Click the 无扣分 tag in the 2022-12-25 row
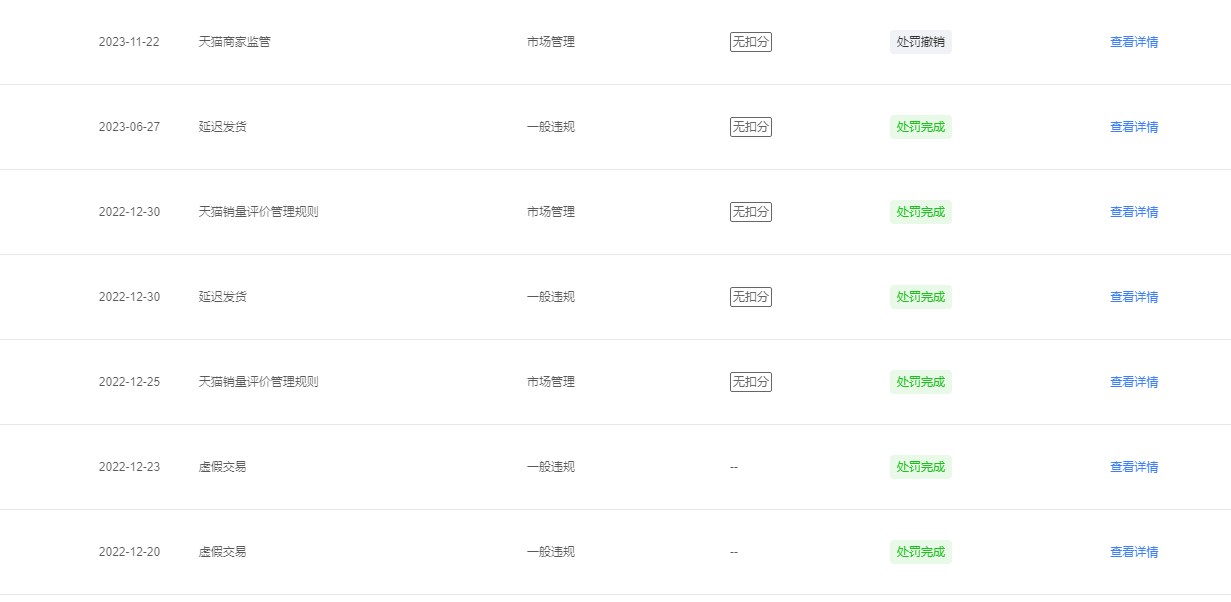 751,382
